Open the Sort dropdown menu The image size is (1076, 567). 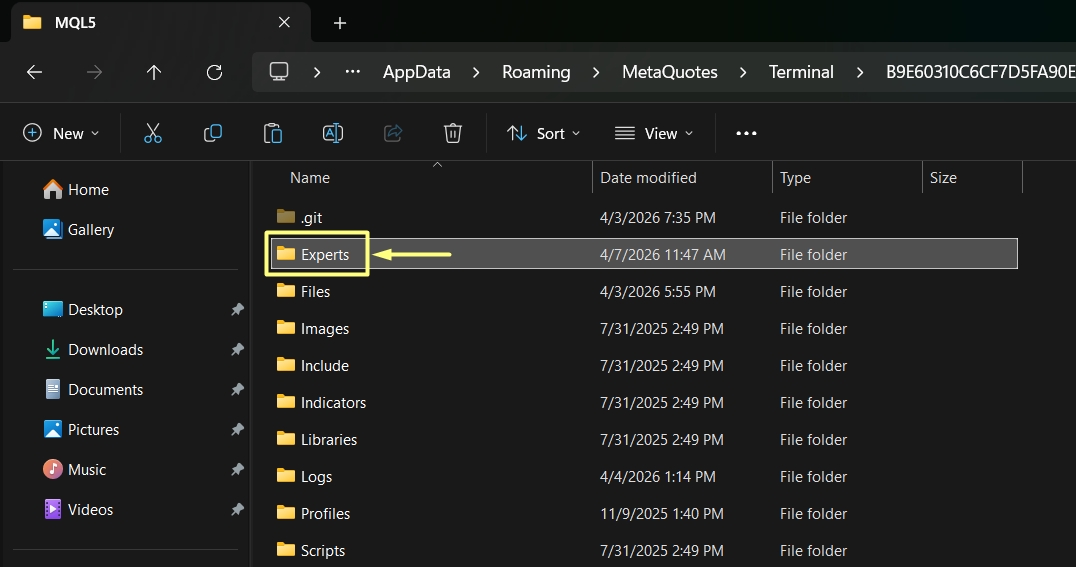[544, 133]
